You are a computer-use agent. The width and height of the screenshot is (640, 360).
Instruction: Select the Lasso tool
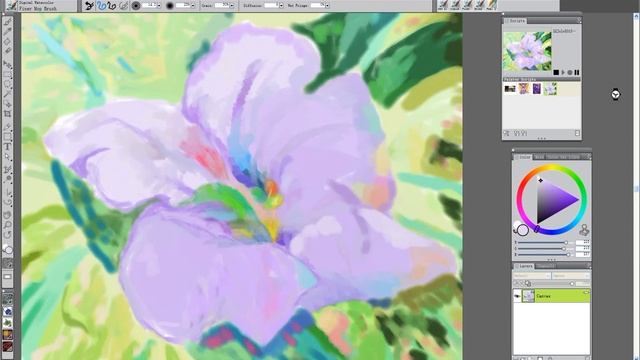(x=7, y=84)
